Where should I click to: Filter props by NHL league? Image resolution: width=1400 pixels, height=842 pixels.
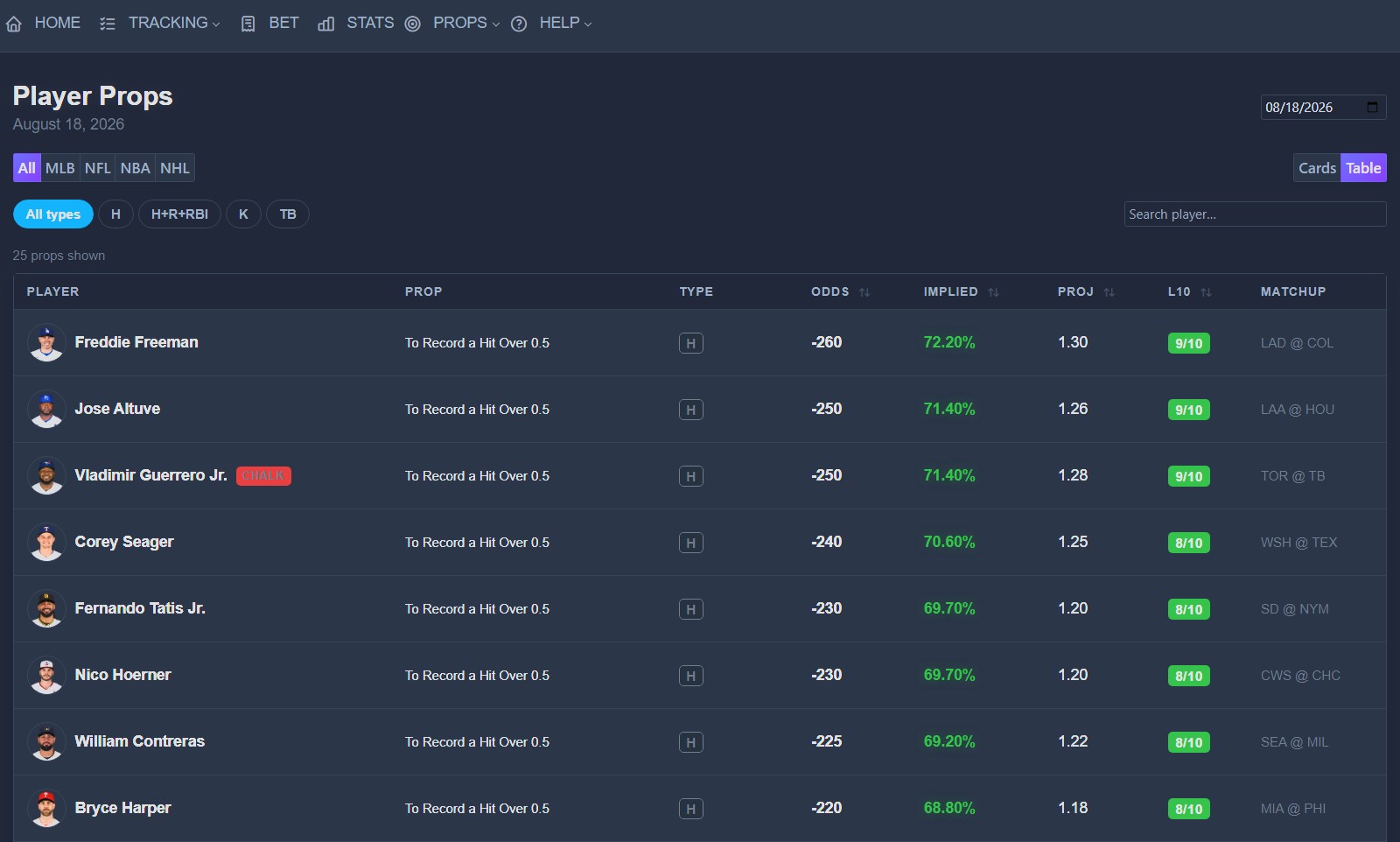pyautogui.click(x=175, y=168)
